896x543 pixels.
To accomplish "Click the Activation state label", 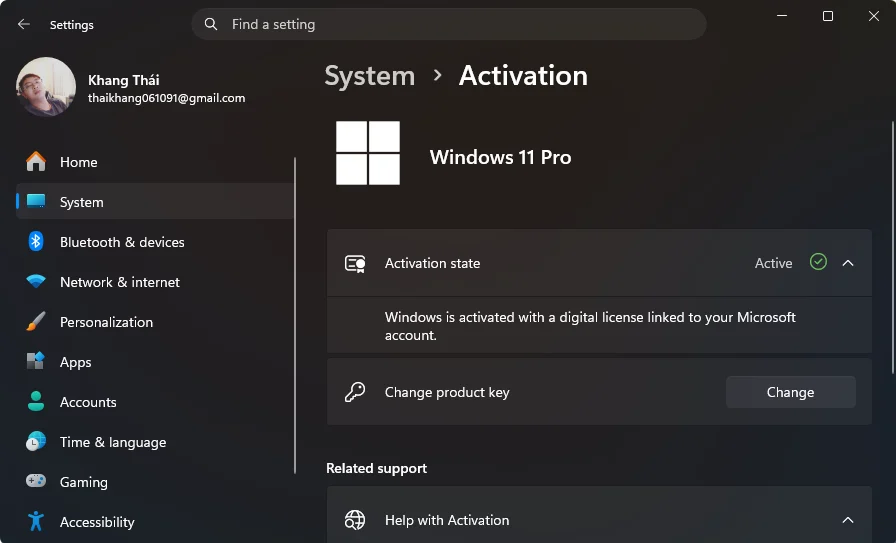I will point(433,263).
